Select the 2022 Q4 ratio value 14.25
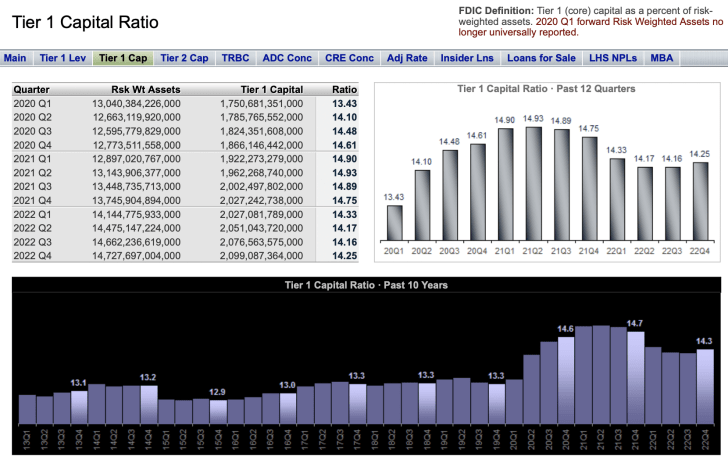728x460 pixels. pyautogui.click(x=344, y=256)
